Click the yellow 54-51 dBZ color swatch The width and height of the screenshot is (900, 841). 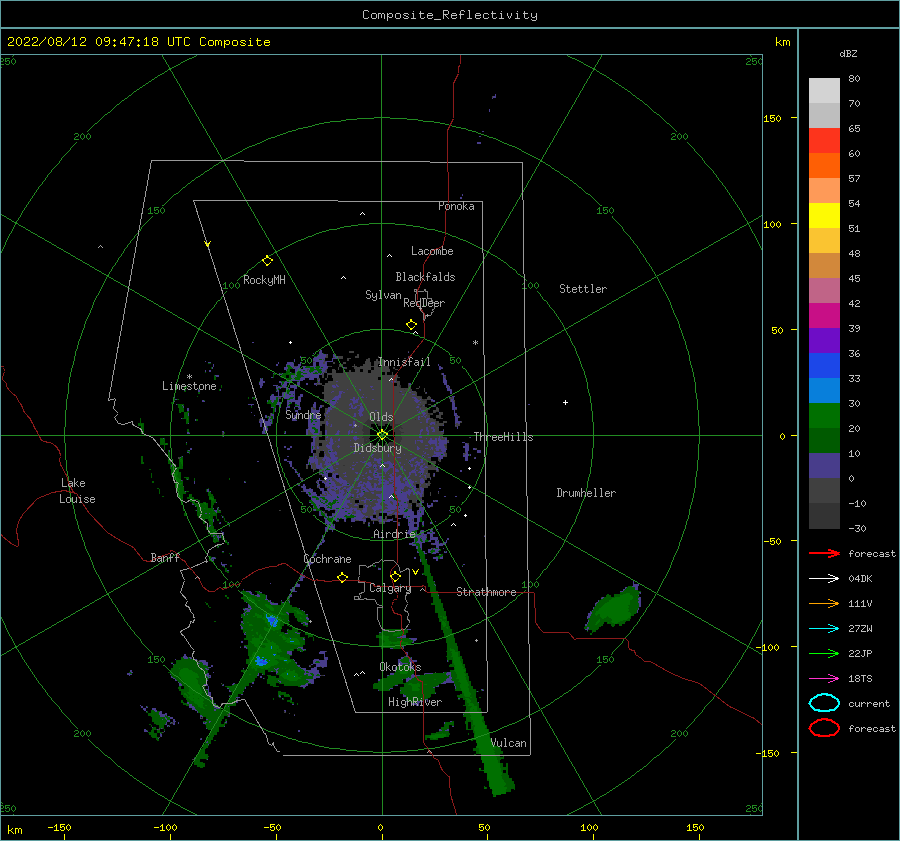pos(824,216)
